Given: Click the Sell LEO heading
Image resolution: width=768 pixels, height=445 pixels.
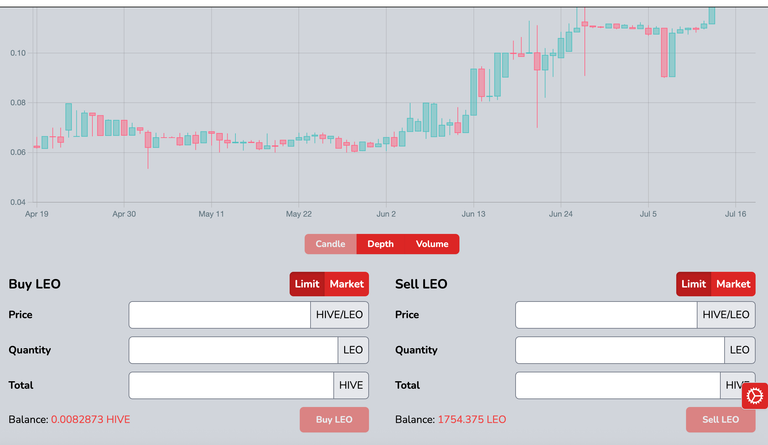Looking at the screenshot, I should (421, 284).
